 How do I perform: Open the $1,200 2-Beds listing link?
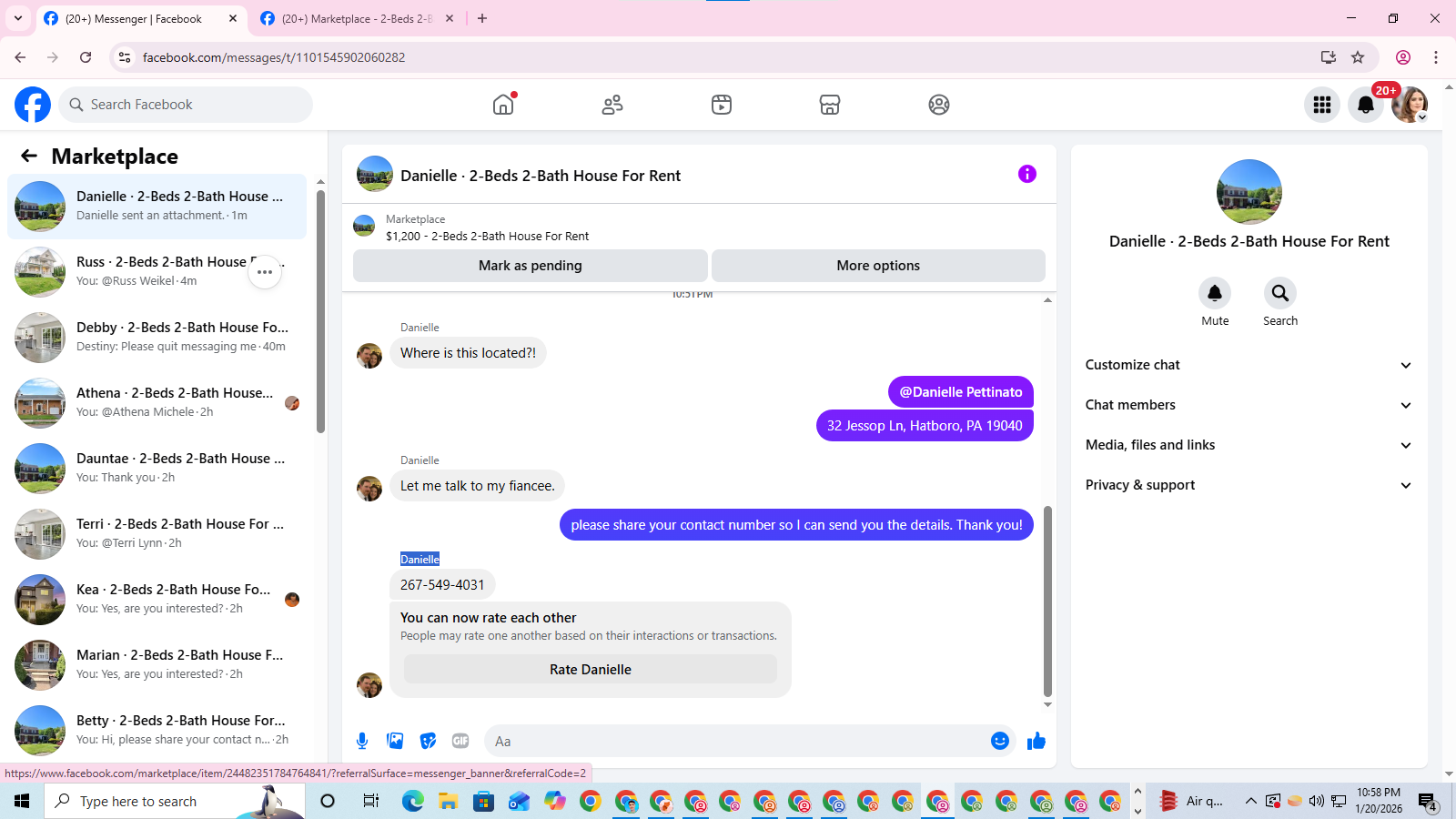(x=487, y=237)
